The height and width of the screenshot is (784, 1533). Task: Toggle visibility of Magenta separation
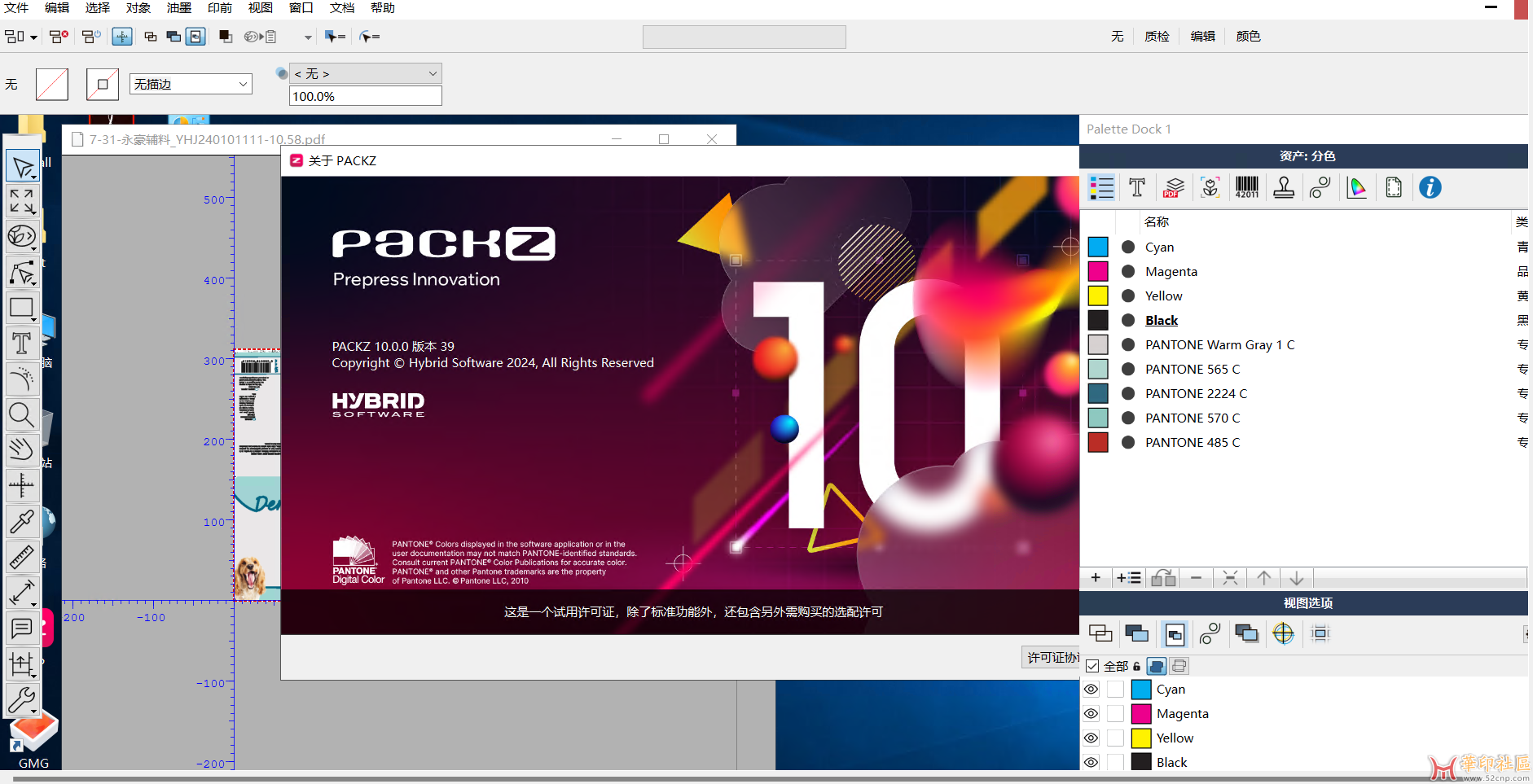1091,714
